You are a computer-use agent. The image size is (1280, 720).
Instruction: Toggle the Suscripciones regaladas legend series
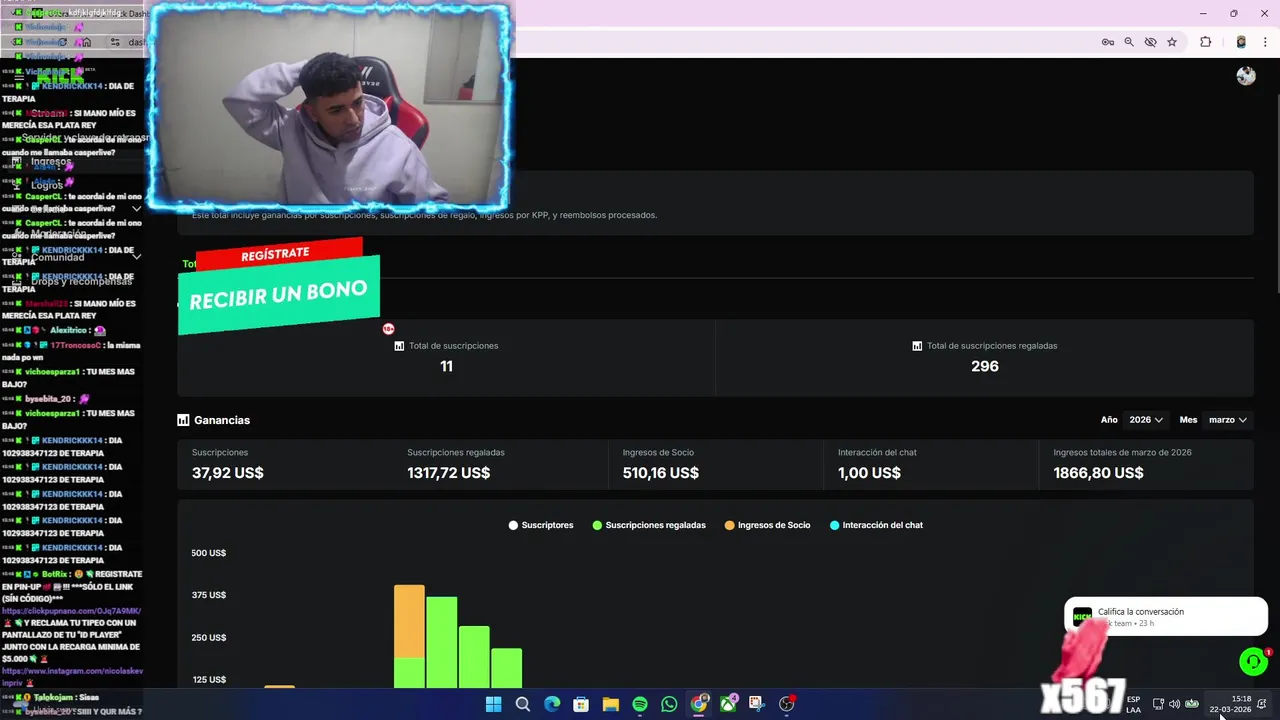(649, 525)
